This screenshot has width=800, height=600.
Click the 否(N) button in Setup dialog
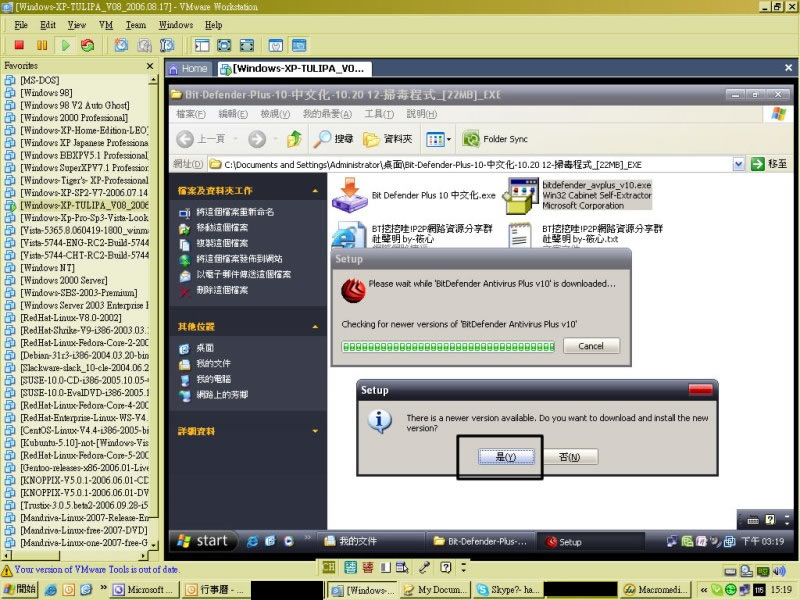click(x=570, y=457)
